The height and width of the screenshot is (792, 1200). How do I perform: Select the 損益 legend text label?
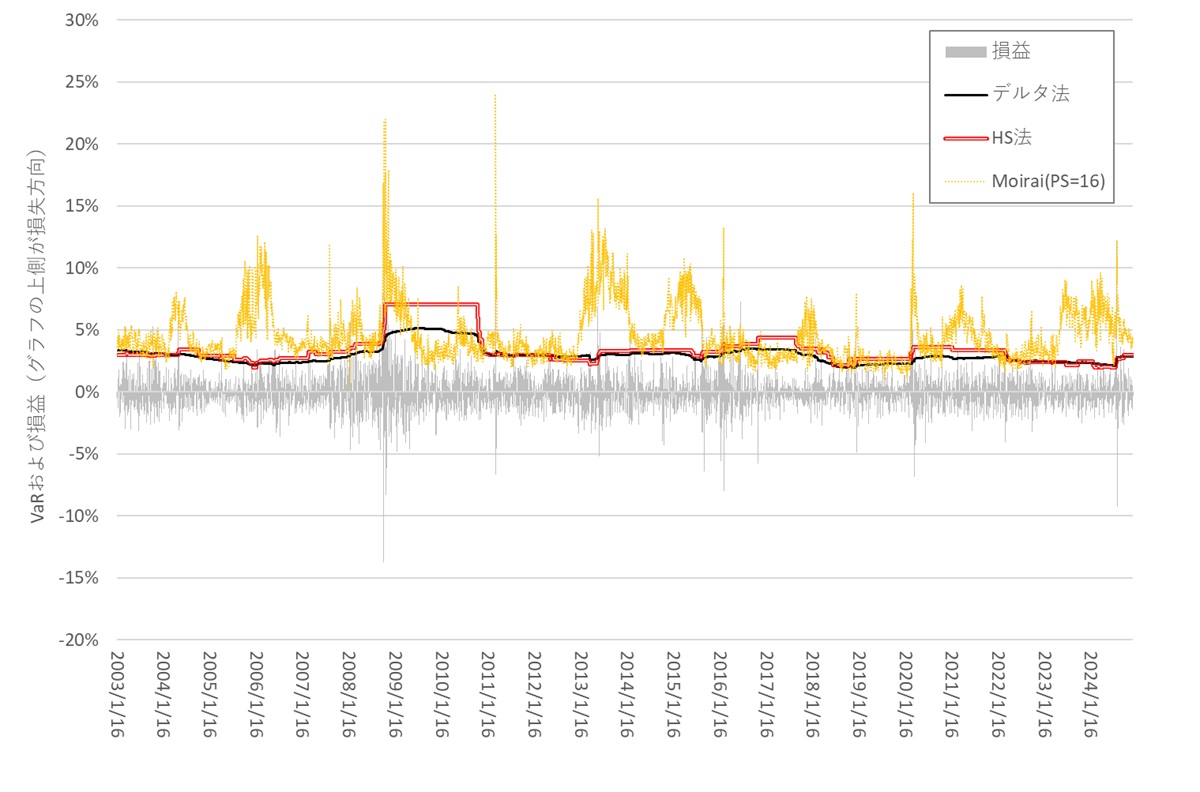[1011, 52]
